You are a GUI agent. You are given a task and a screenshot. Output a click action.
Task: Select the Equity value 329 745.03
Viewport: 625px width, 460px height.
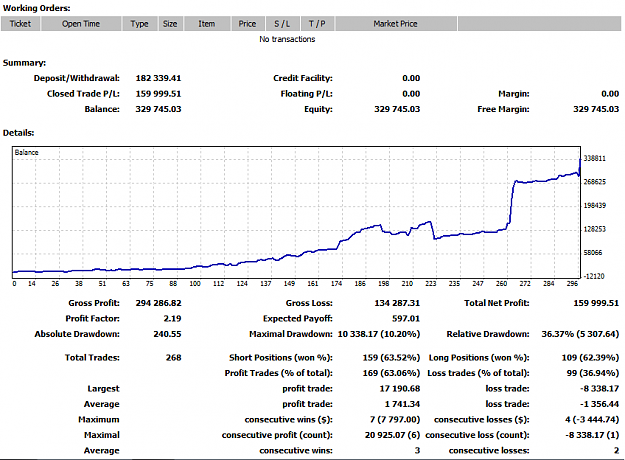point(397,109)
